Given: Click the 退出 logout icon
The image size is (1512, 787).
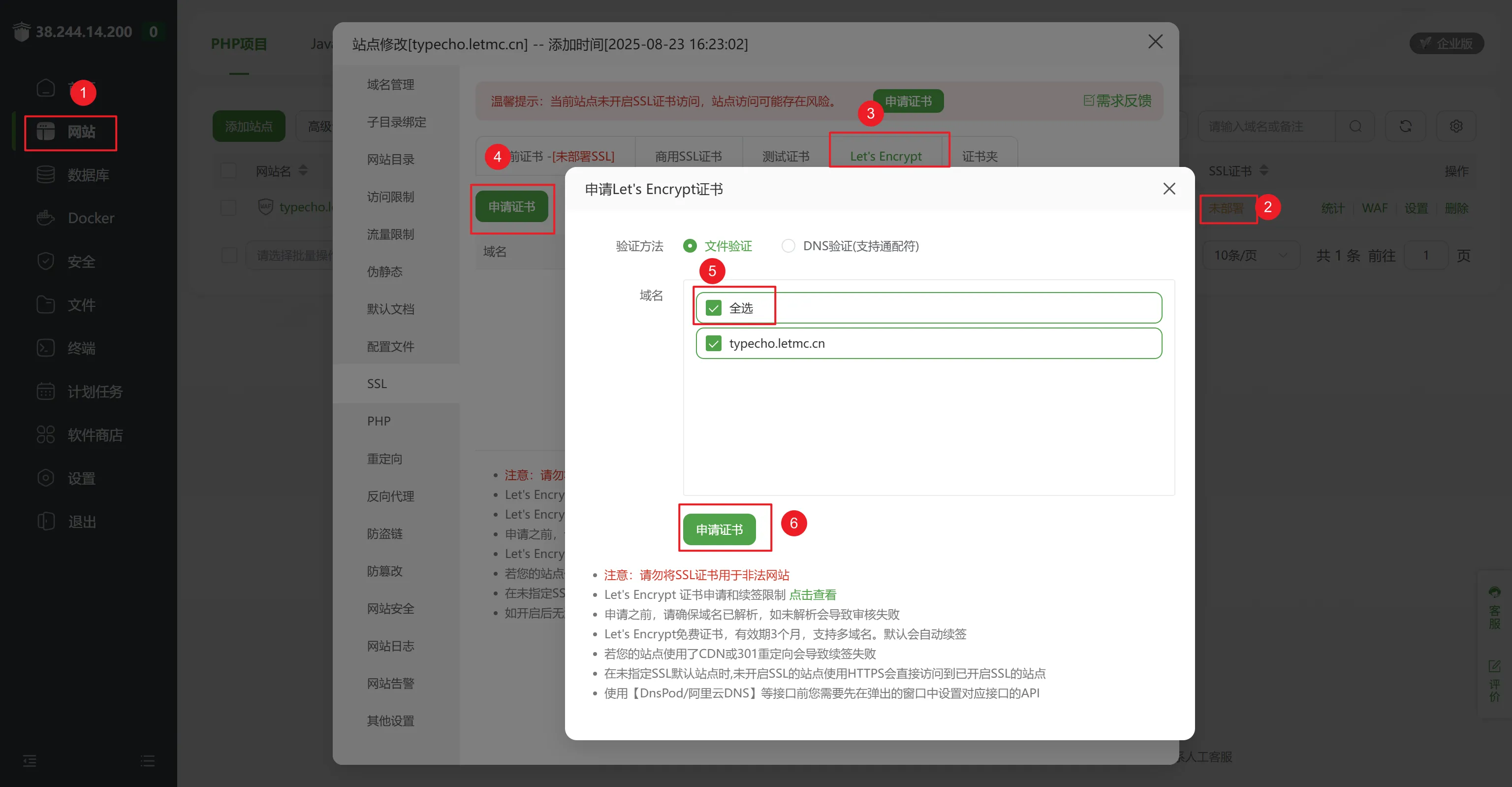Looking at the screenshot, I should [x=45, y=522].
